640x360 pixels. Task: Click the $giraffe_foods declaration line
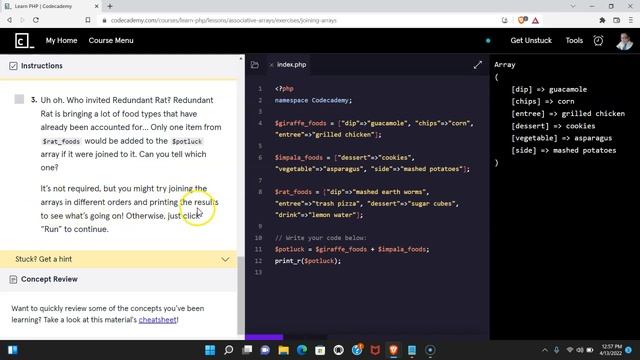coord(374,129)
